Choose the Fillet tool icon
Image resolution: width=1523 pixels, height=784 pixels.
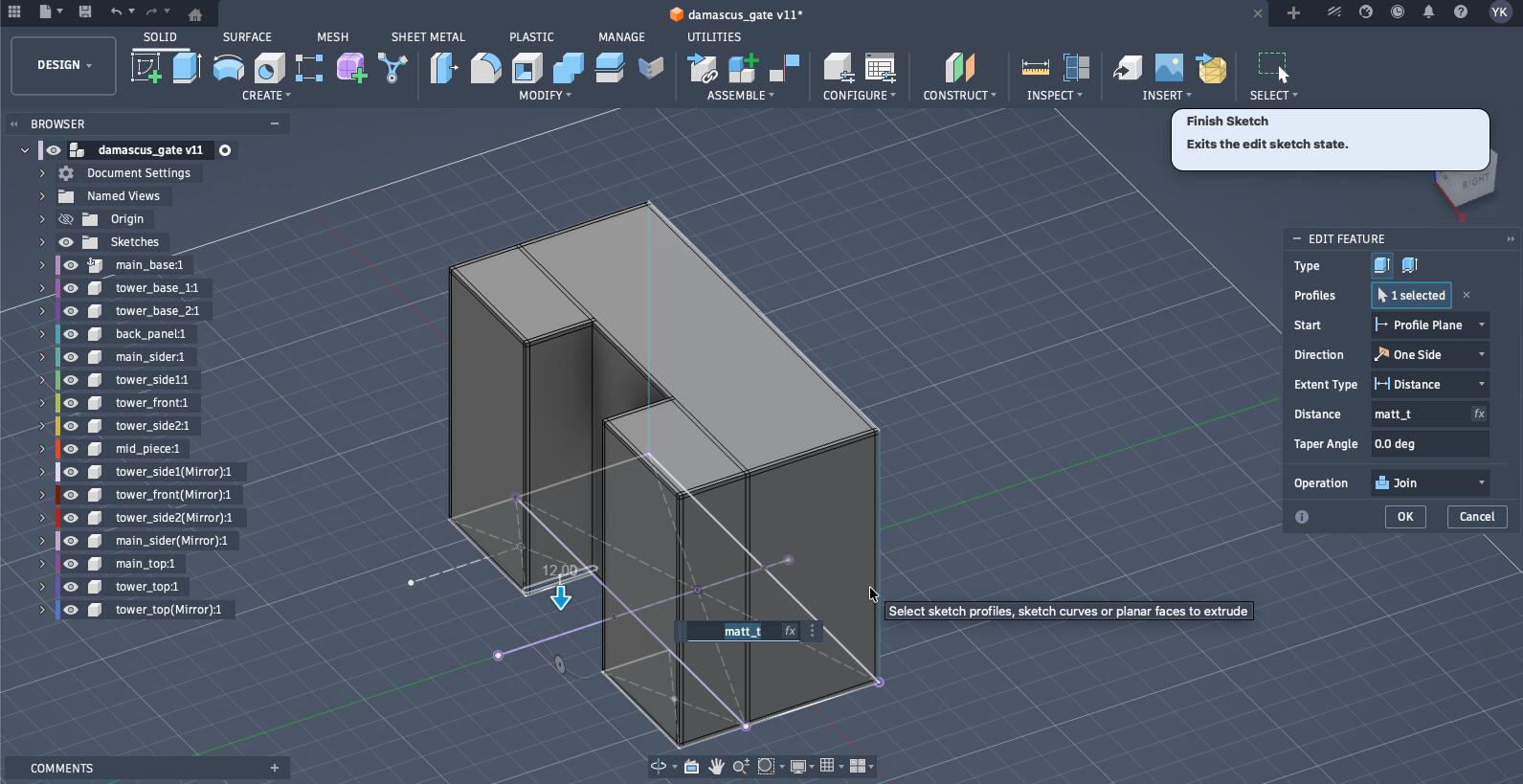coord(485,68)
